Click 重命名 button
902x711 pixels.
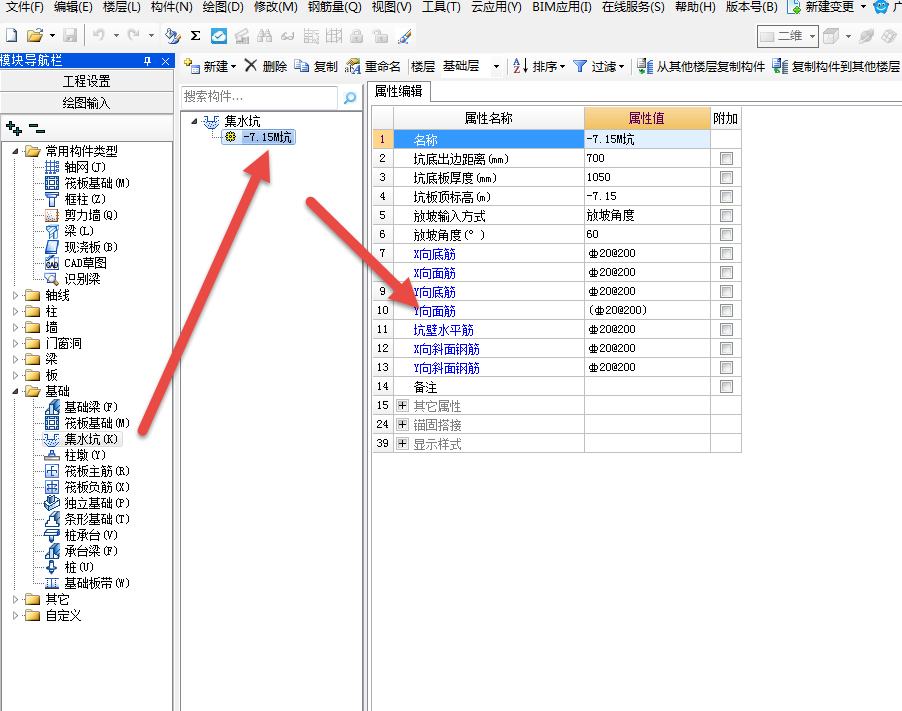373,67
